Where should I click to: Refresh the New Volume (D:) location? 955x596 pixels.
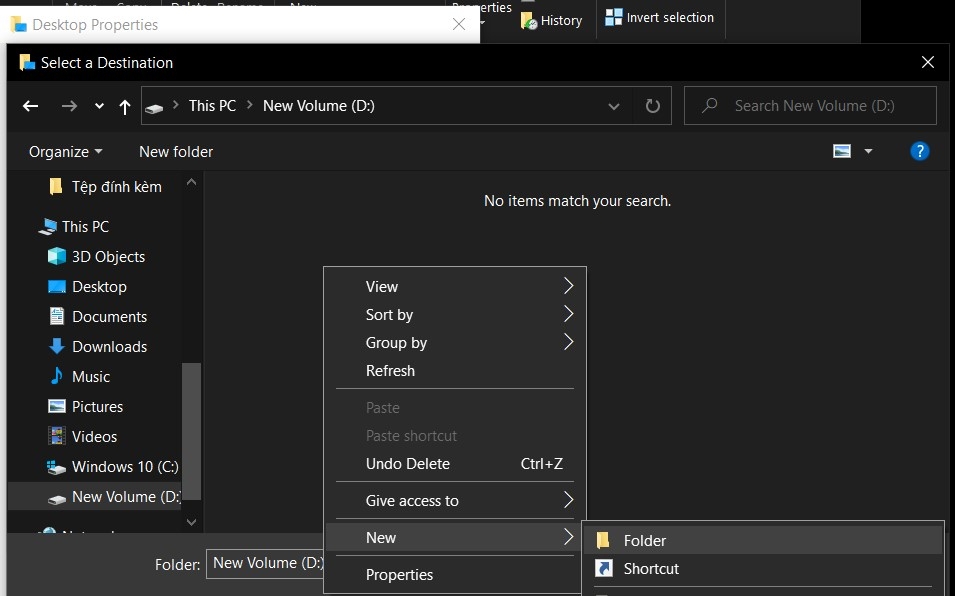pyautogui.click(x=652, y=106)
